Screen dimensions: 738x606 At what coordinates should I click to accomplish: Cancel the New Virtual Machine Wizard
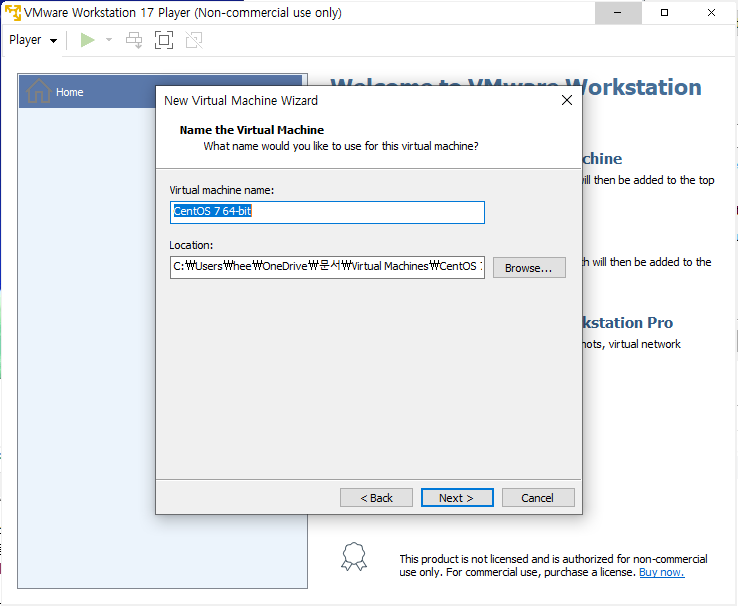pos(538,498)
